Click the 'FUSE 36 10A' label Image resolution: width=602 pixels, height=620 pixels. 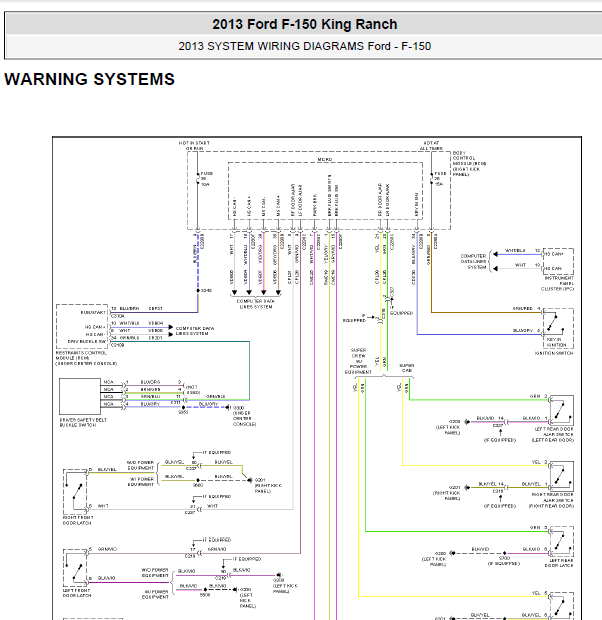(207, 179)
